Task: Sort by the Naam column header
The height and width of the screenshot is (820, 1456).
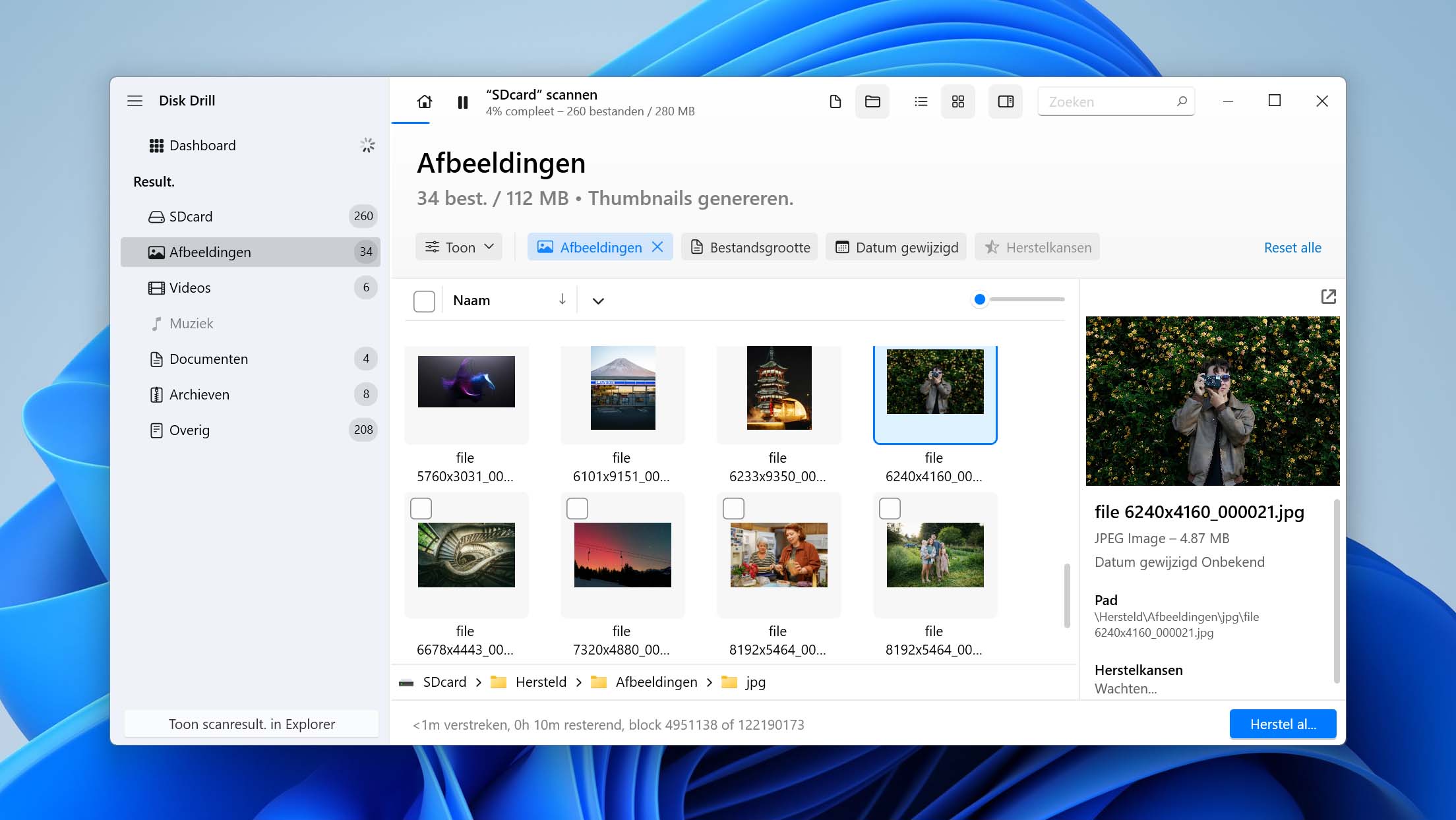Action: 471,300
